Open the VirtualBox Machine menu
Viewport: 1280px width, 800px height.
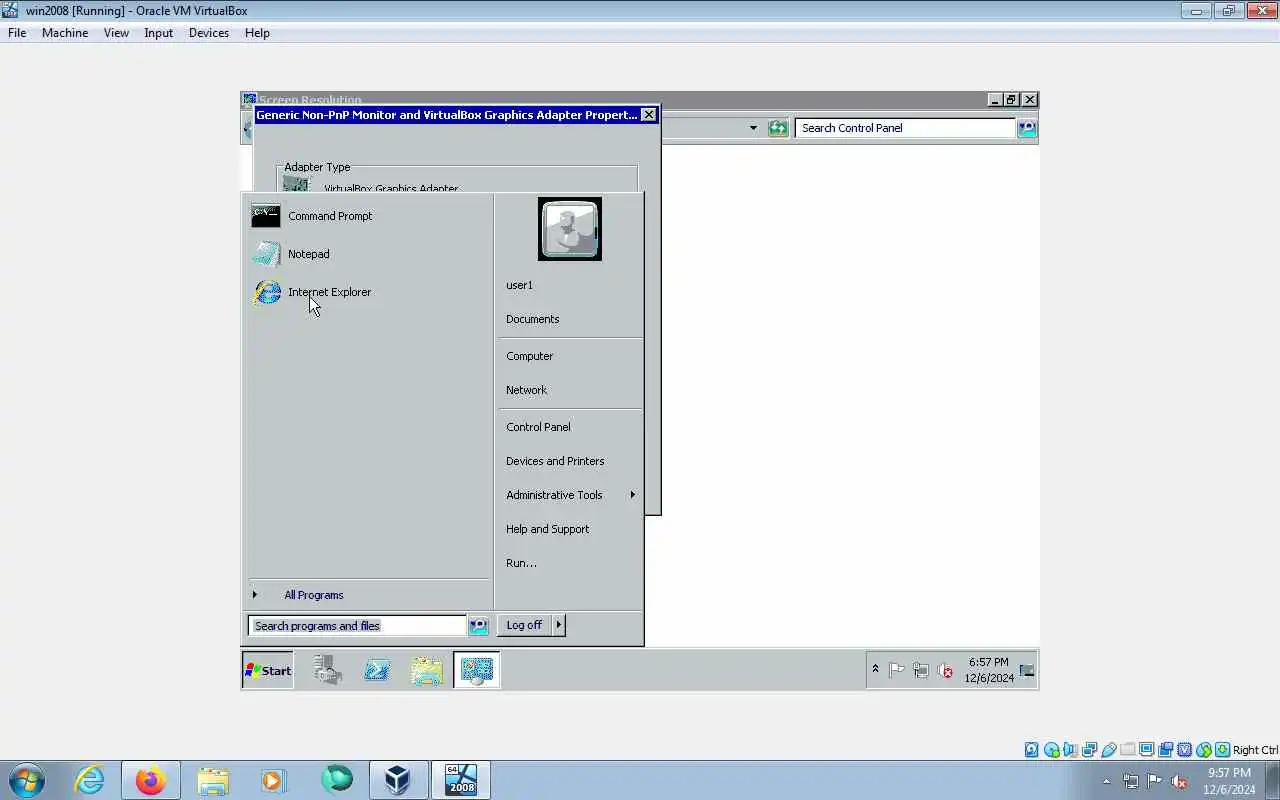[65, 33]
